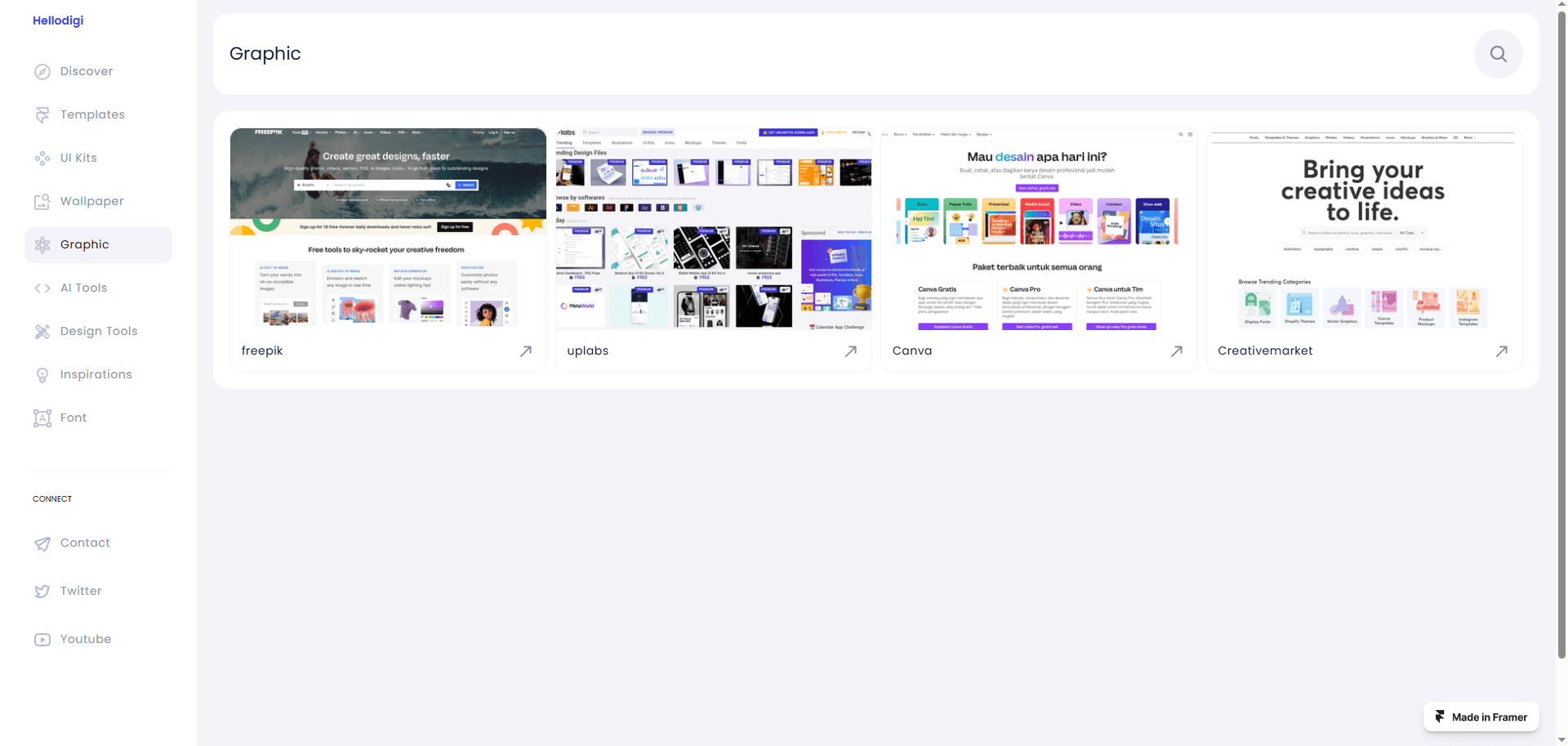
Task: Click the Discover compass icon
Action: click(x=42, y=71)
